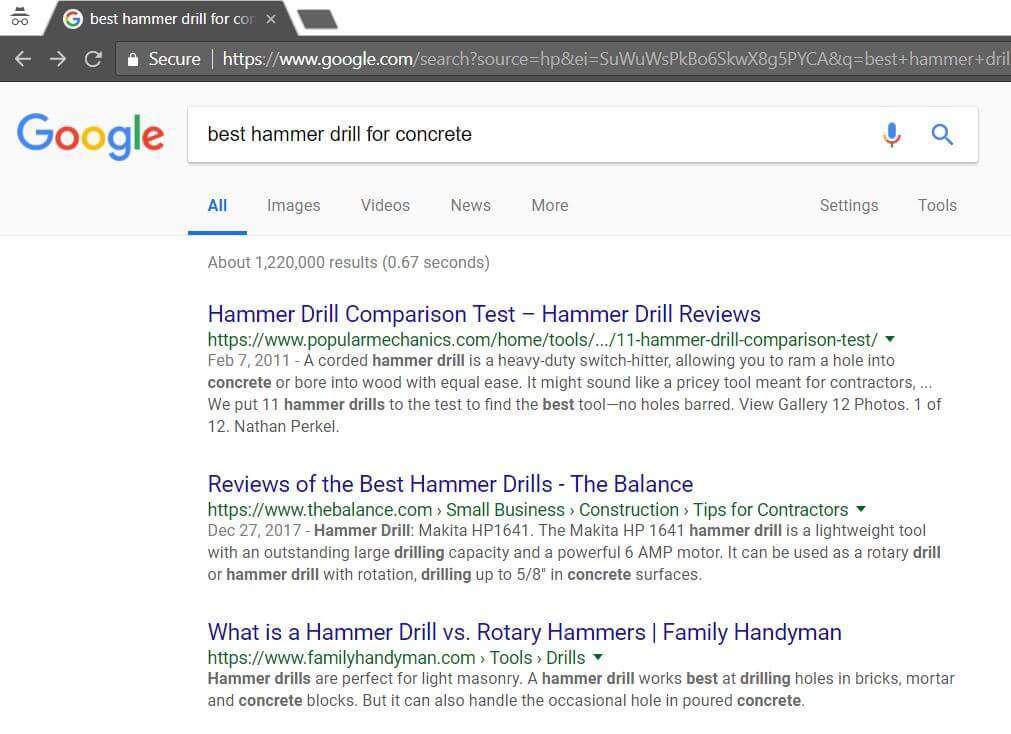Click the popularmechanics.com green URL

(542, 340)
